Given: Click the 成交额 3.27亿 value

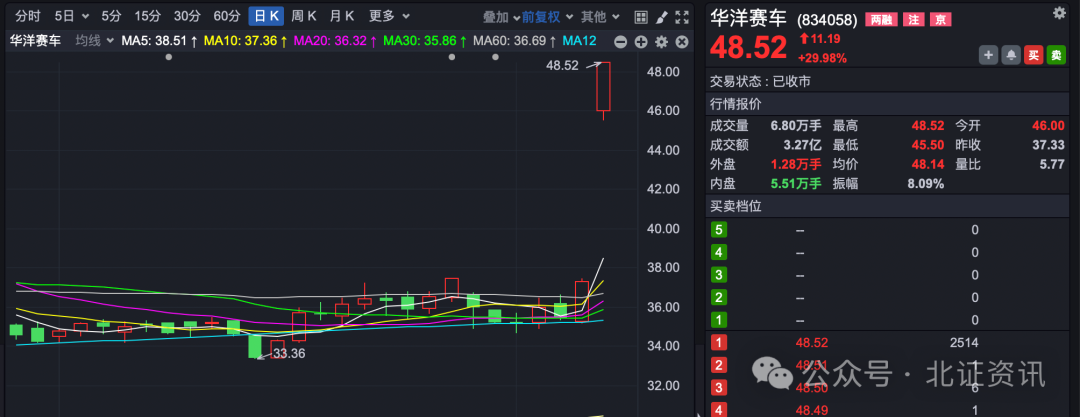Looking at the screenshot, I should (x=800, y=145).
